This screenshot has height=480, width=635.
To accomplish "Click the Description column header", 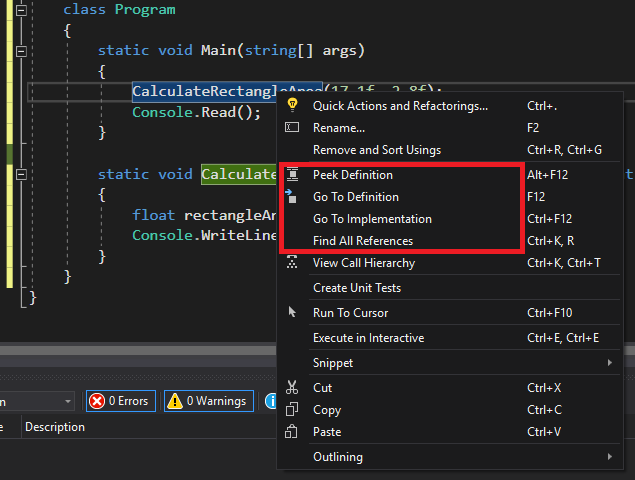I will (x=55, y=427).
